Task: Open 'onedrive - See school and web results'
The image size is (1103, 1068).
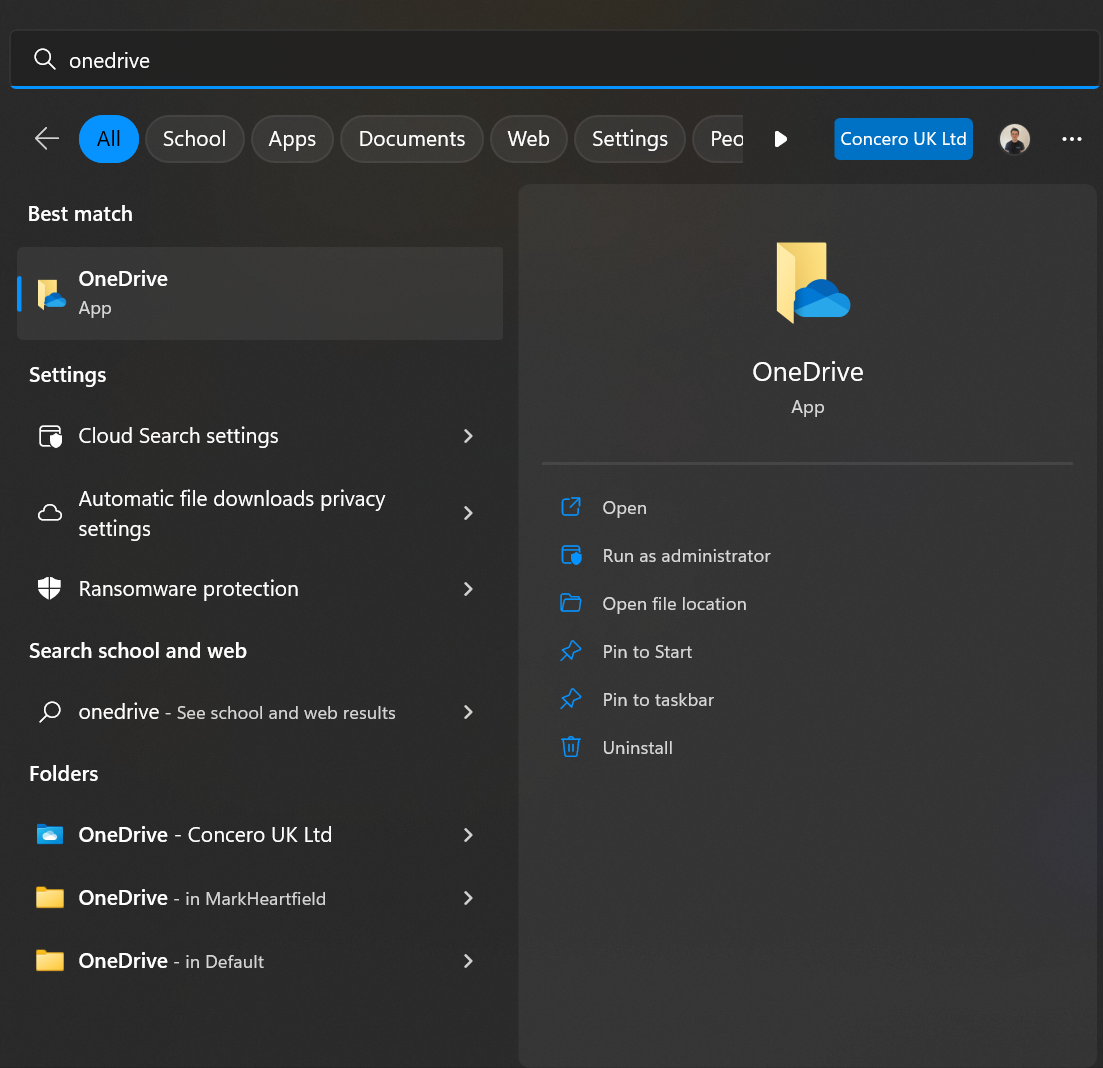Action: (x=260, y=712)
